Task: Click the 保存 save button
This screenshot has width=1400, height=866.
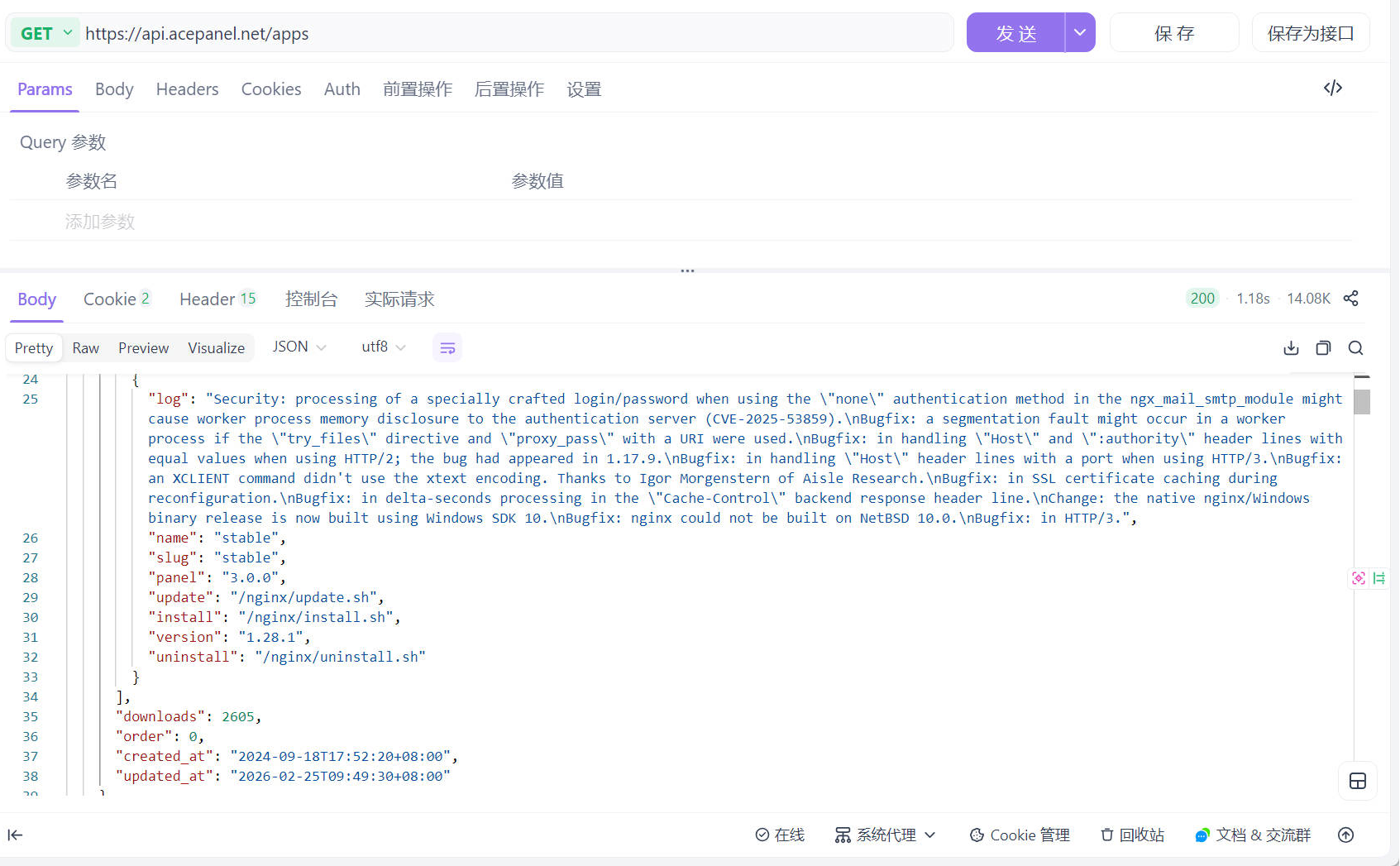Action: pyautogui.click(x=1174, y=33)
